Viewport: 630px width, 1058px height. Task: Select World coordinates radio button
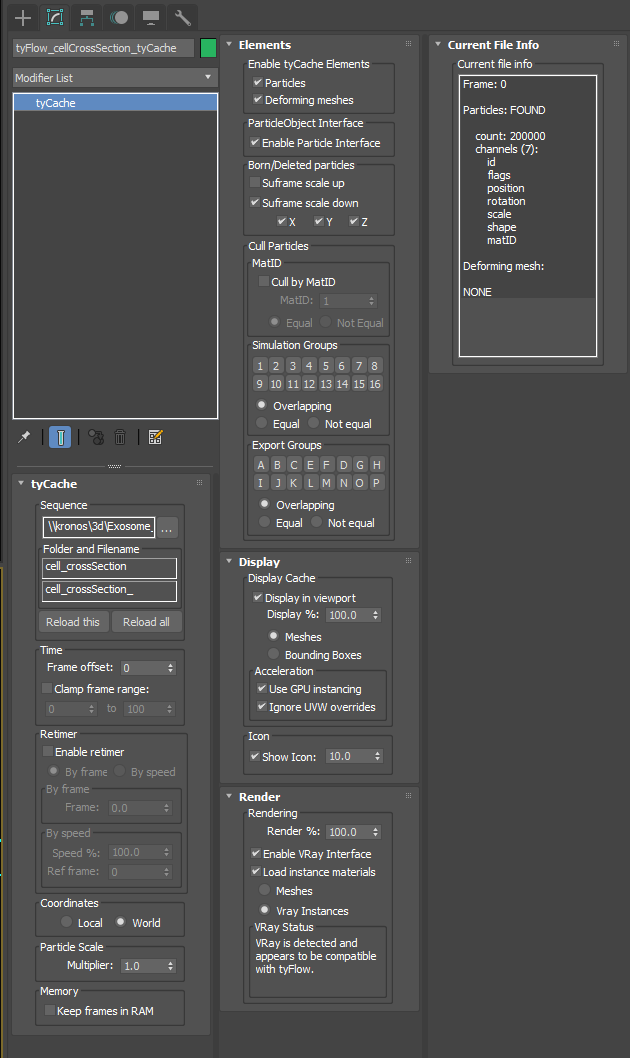pos(121,922)
